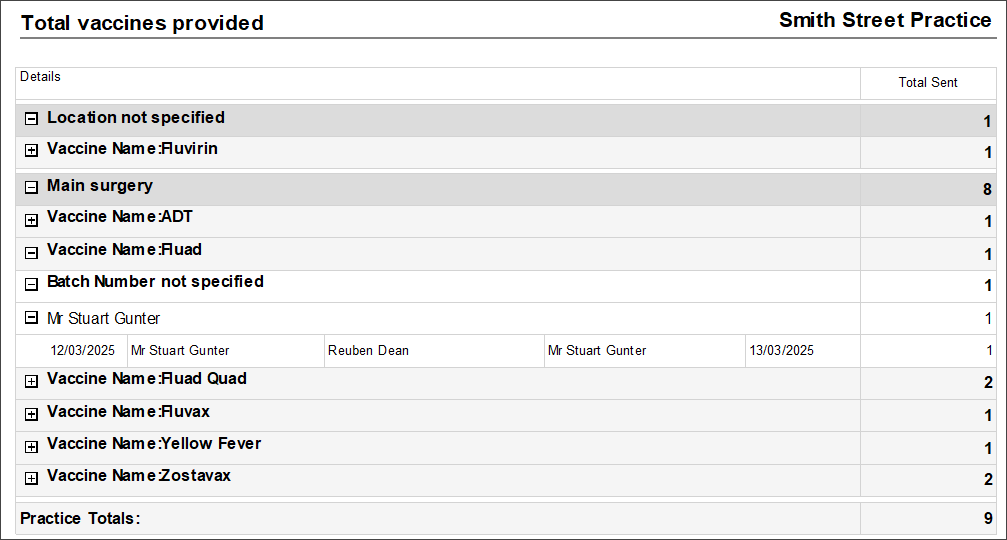Collapse the Main surgery group
The height and width of the screenshot is (540, 1007).
coord(31,187)
